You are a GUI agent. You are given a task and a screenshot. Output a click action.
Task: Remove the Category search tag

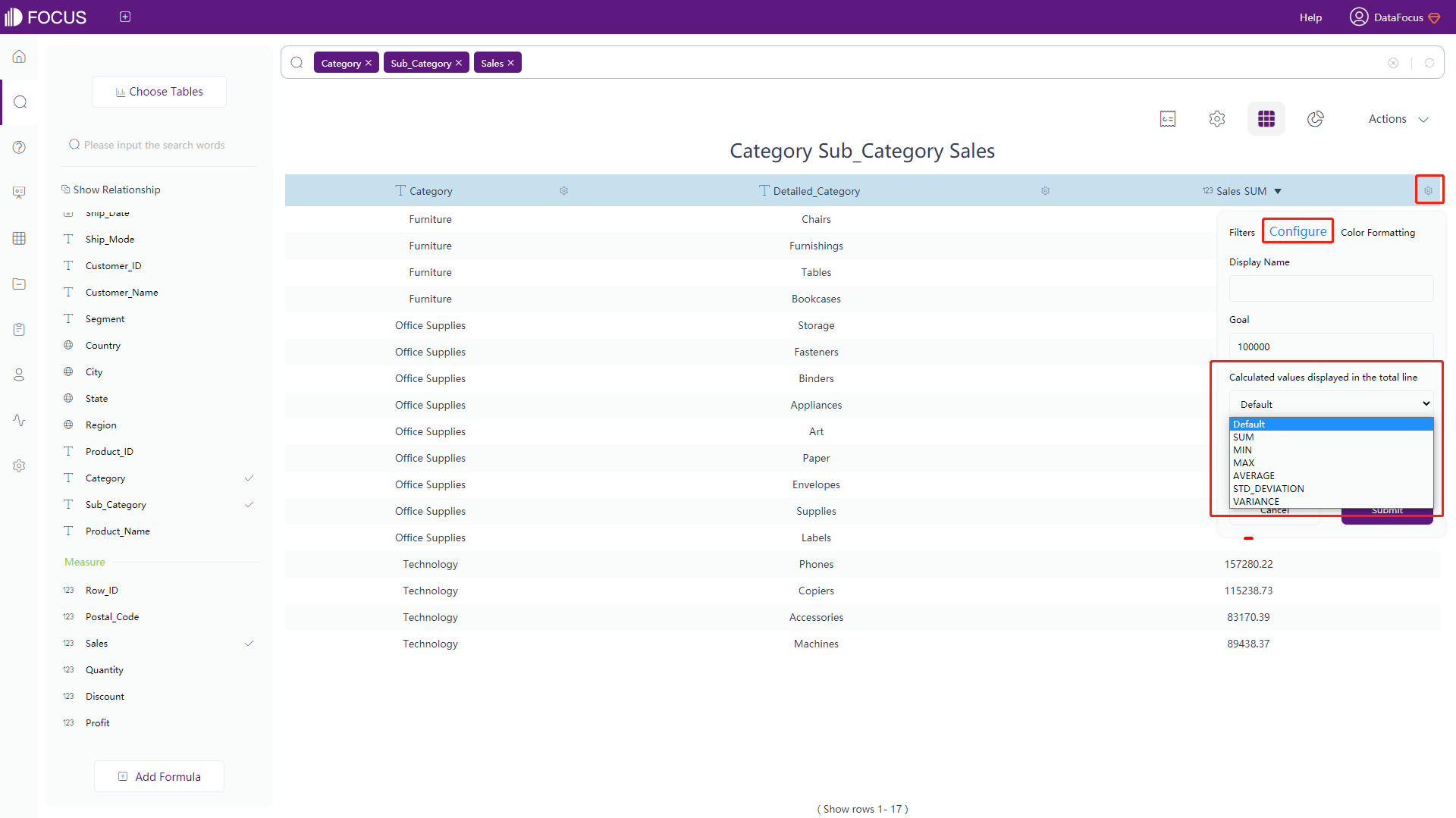(x=369, y=63)
